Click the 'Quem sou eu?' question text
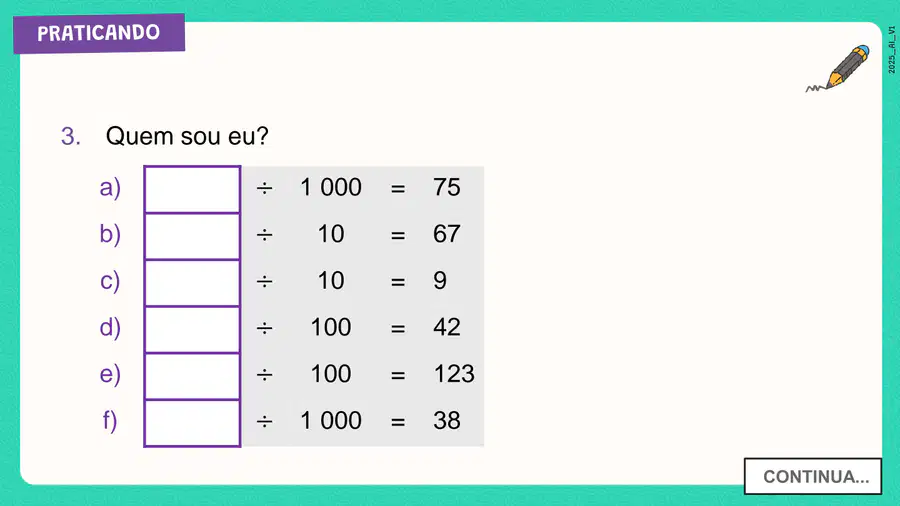The image size is (900, 506). click(x=187, y=137)
